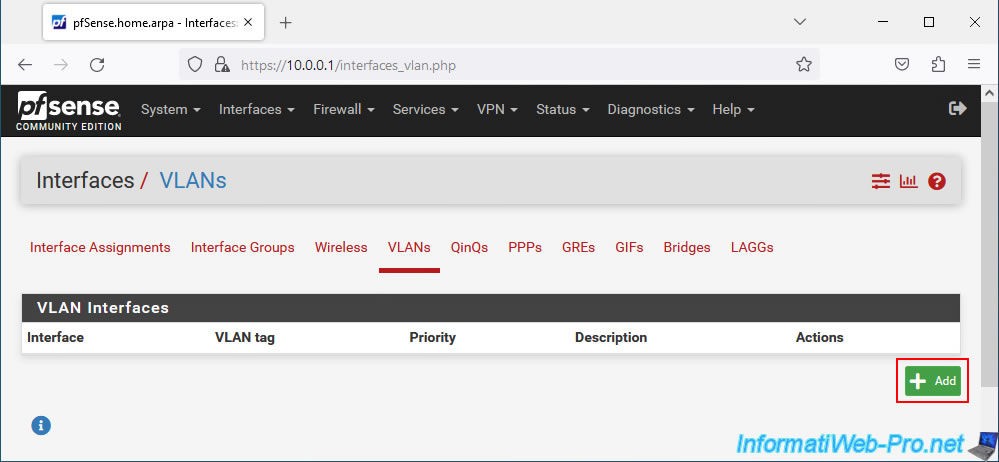Open the related status chart icon
Image resolution: width=999 pixels, height=462 pixels.
909,182
